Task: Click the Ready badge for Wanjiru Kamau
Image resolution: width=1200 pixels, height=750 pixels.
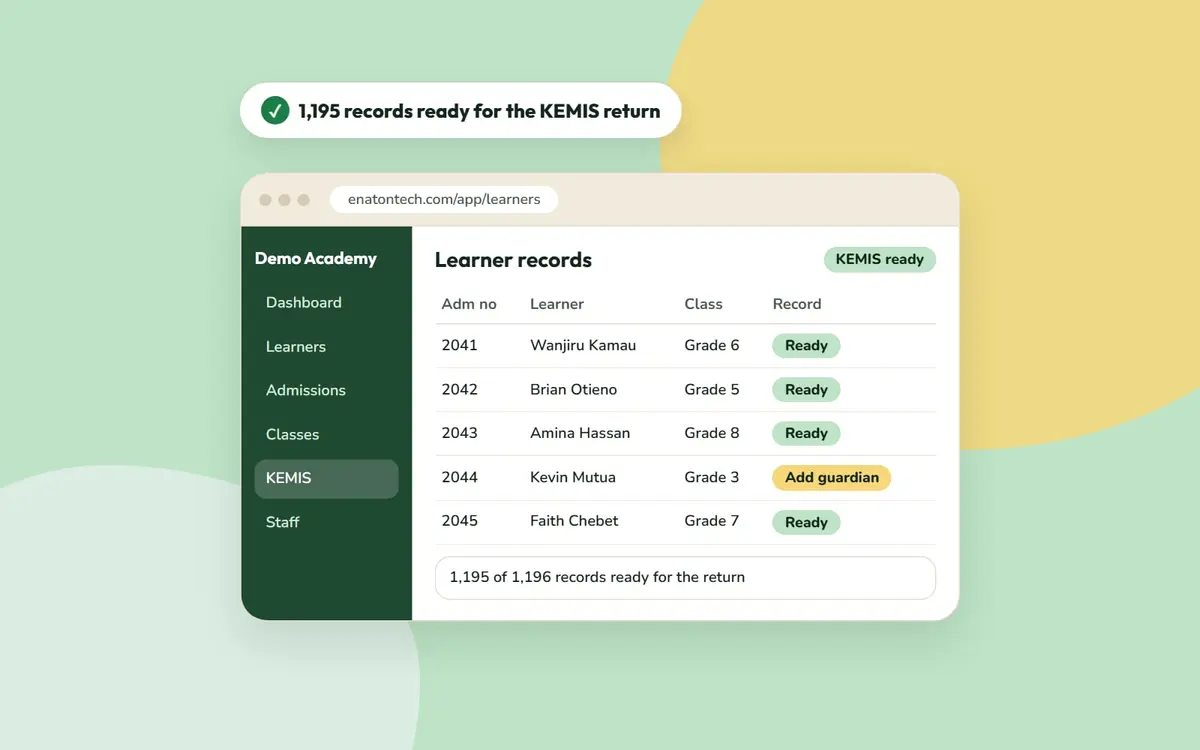Action: coord(806,346)
